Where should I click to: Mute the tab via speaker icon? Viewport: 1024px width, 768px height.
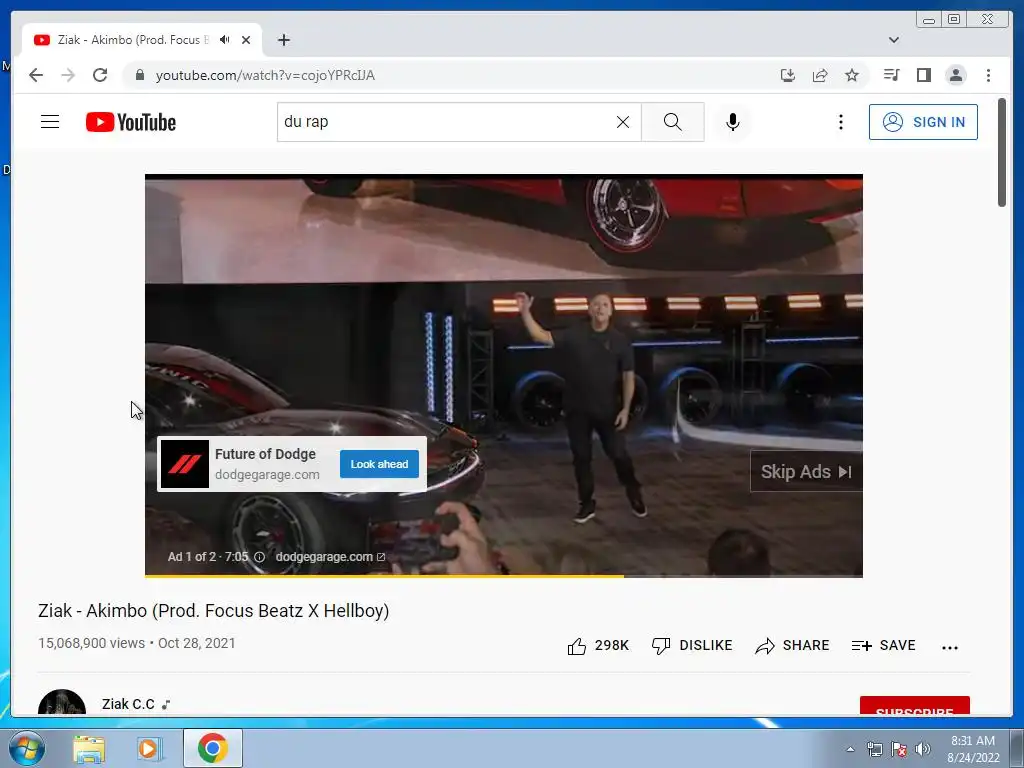point(225,40)
